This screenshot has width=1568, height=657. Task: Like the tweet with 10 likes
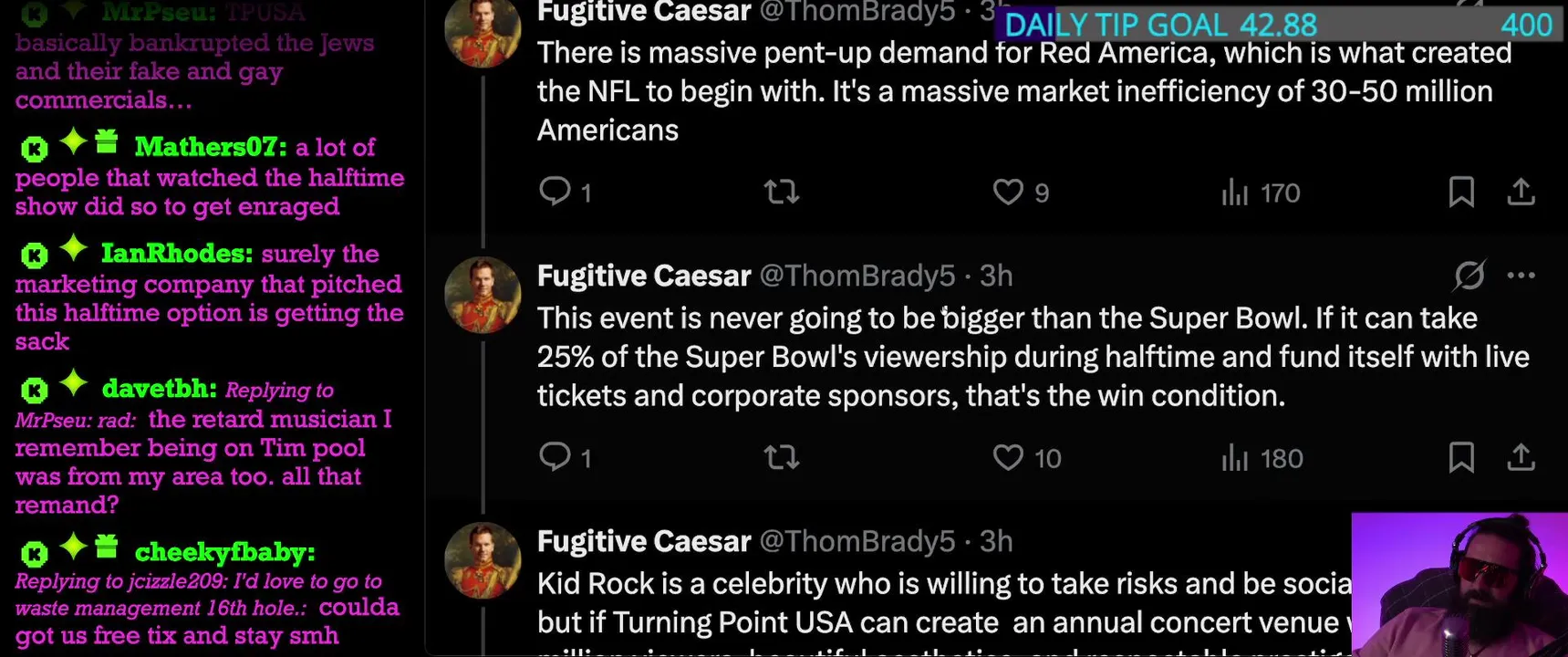click(1008, 457)
